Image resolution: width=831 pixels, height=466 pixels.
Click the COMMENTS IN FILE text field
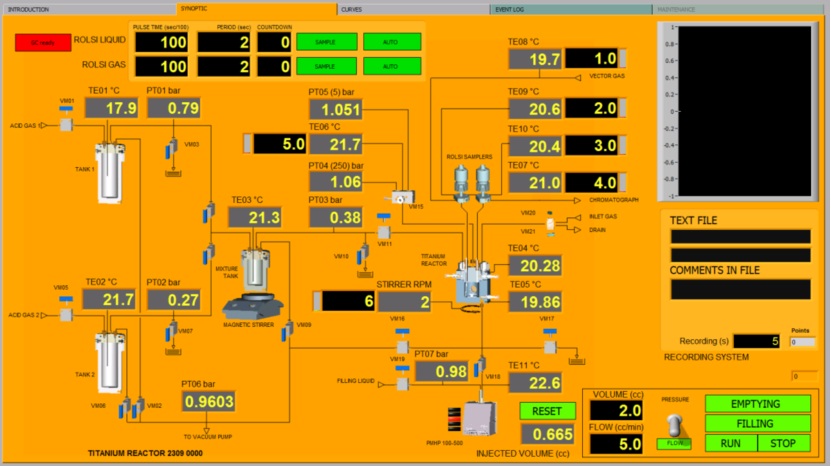coord(740,289)
